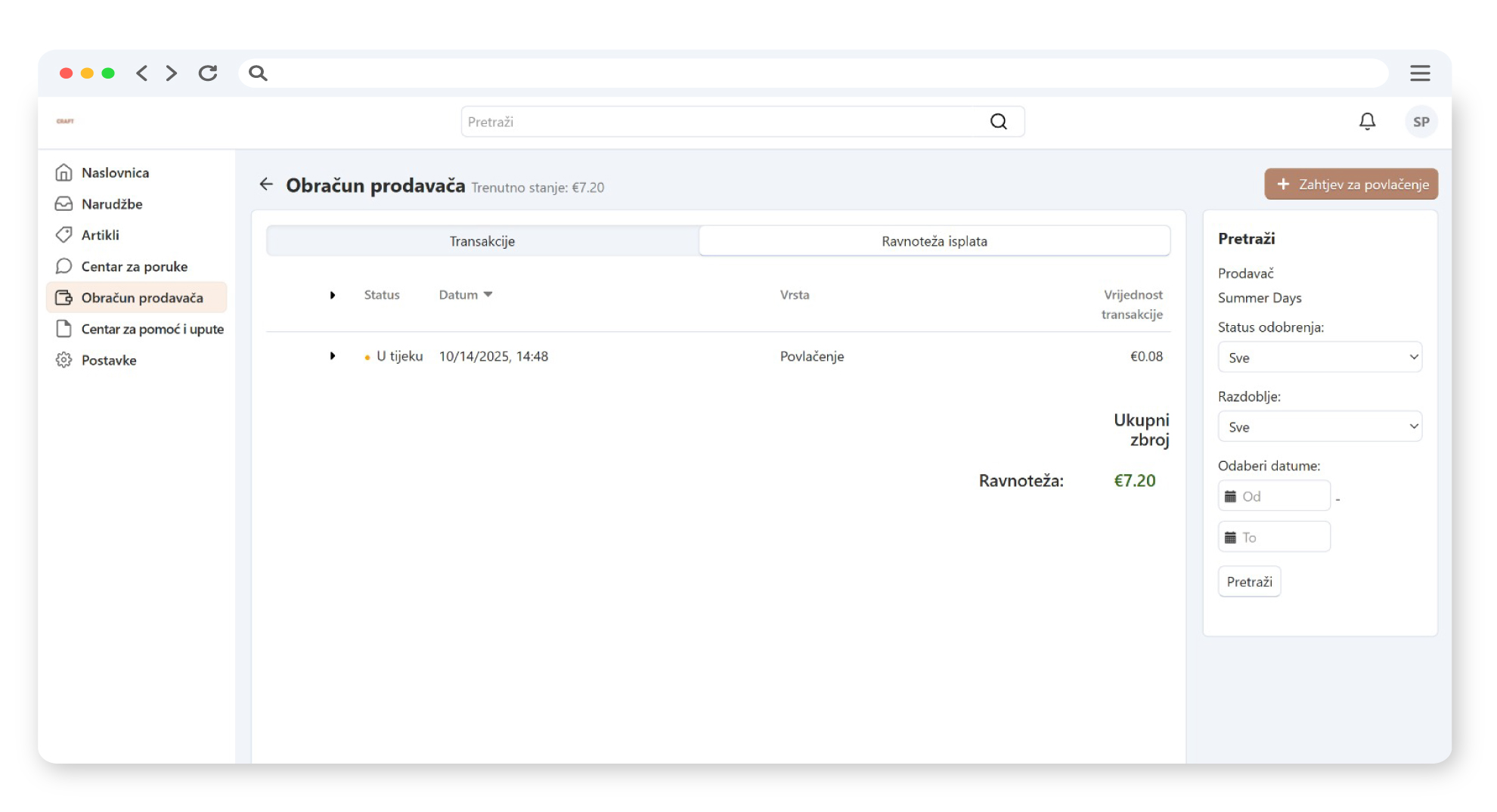Click the magnifier icon in Pretraži search bar

point(998,122)
